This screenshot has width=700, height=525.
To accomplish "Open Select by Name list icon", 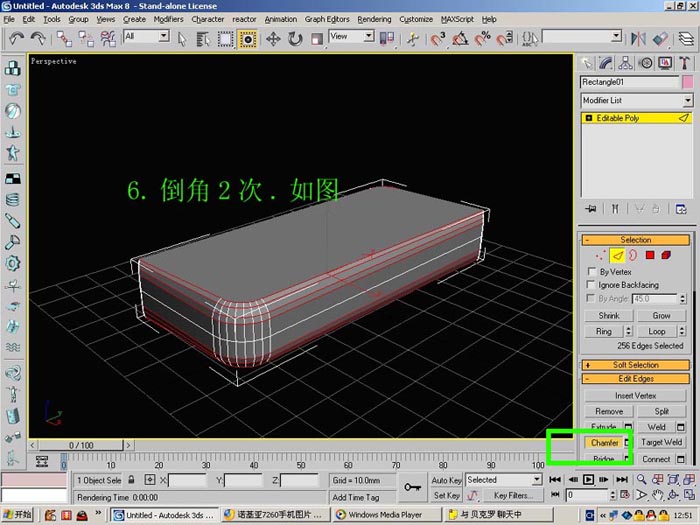I will coord(203,39).
